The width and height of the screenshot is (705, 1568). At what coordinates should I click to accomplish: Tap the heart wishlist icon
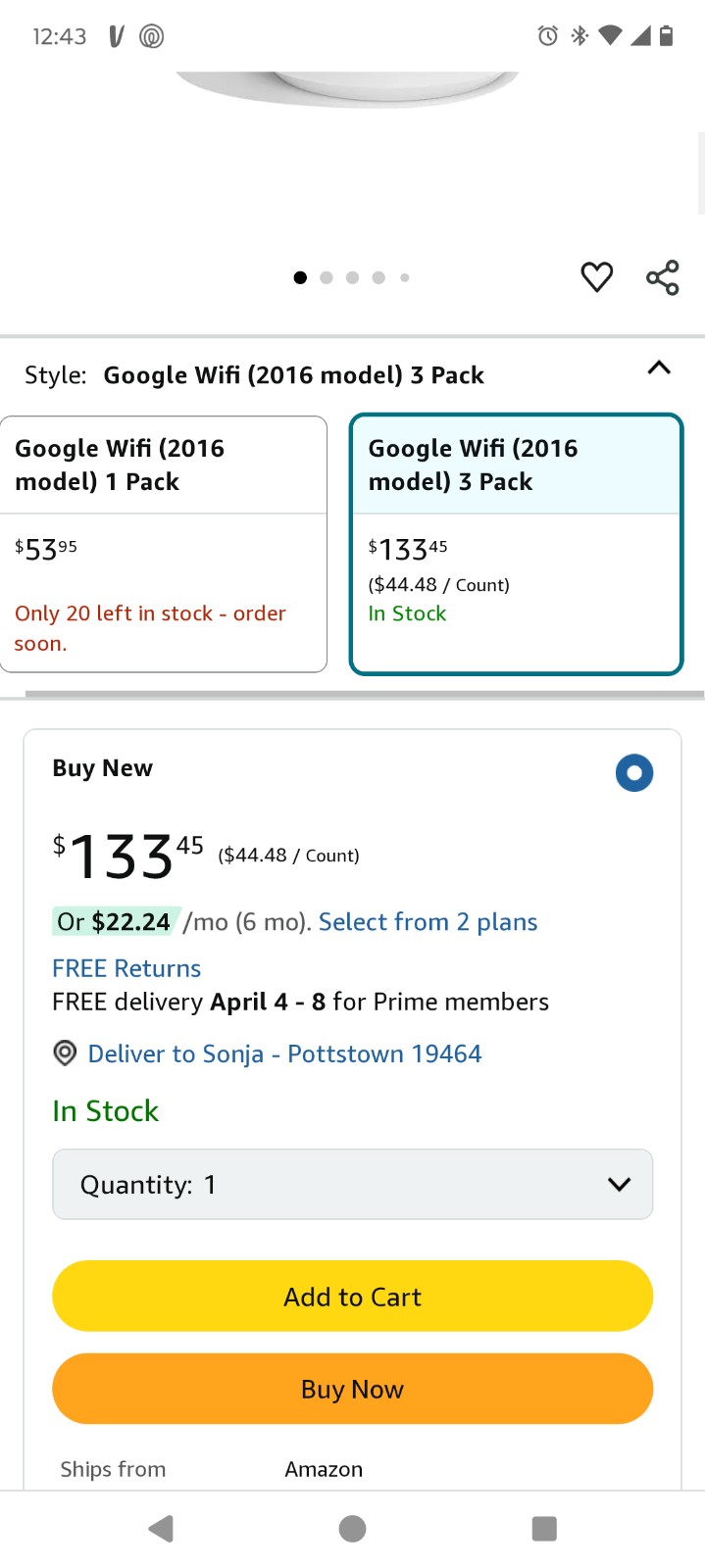coord(596,277)
